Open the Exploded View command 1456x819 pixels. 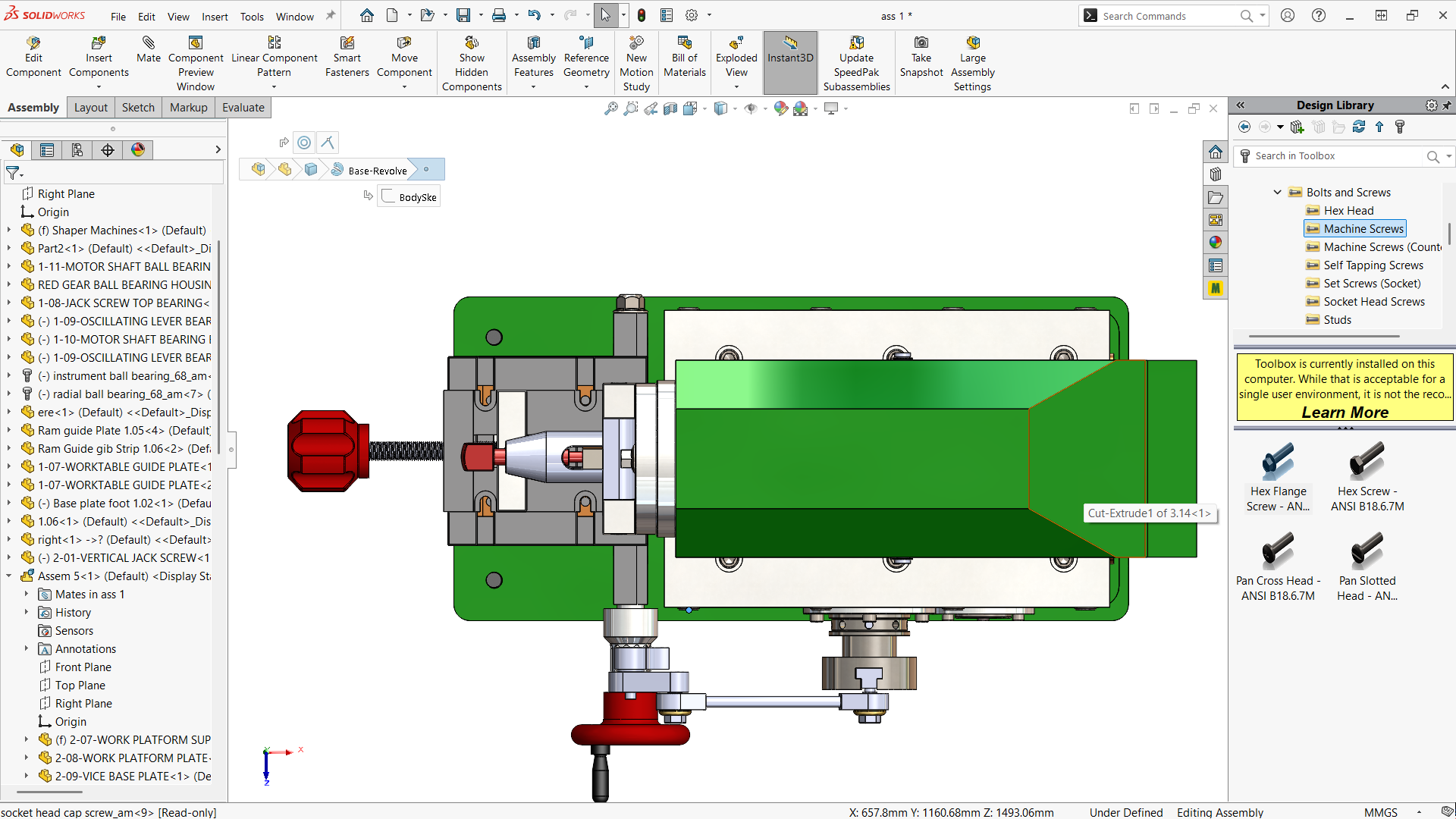(736, 57)
